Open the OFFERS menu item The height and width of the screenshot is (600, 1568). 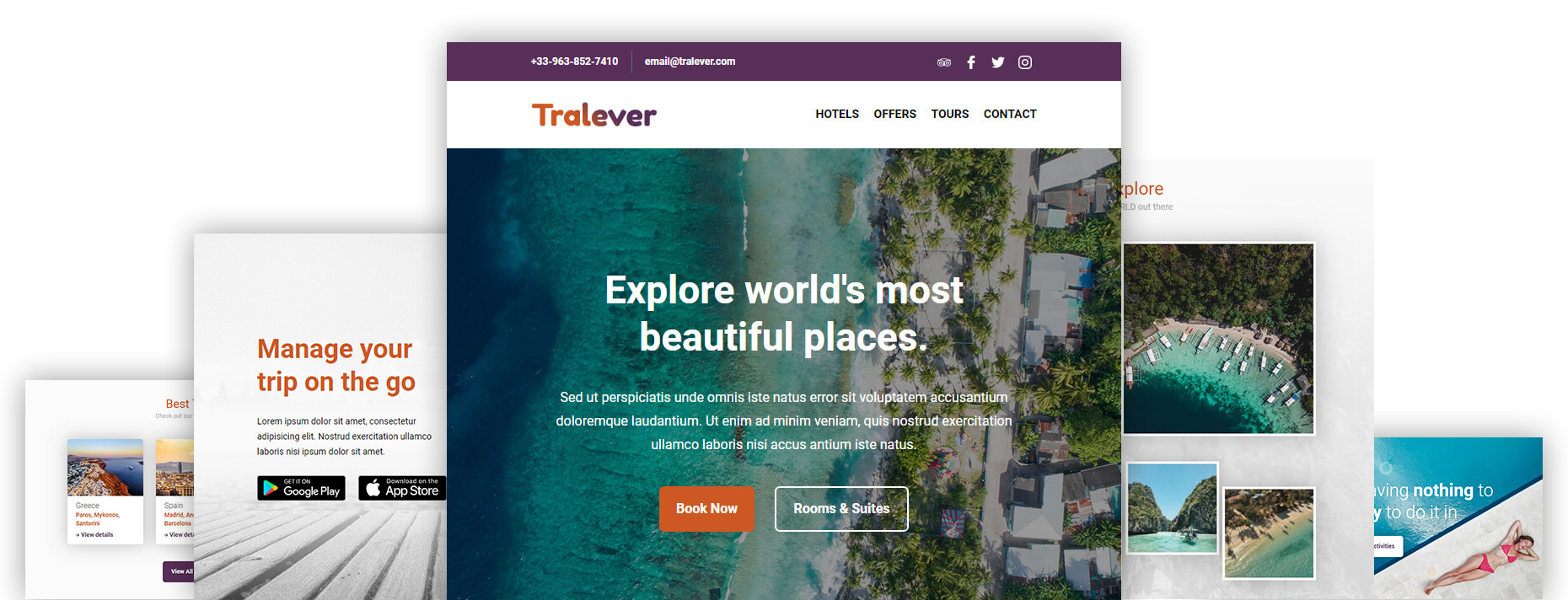click(894, 114)
